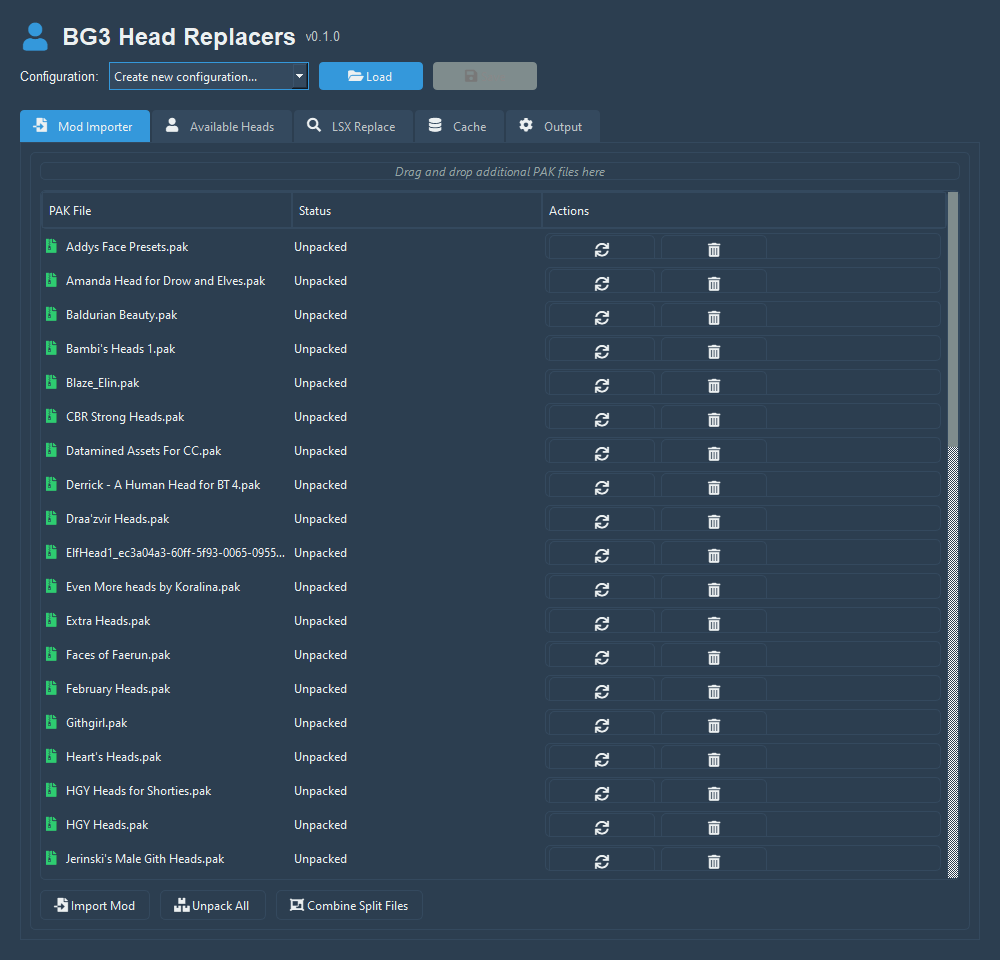
Task: Trash the Amanda Head for Drow and Elves.pak
Action: tap(714, 282)
